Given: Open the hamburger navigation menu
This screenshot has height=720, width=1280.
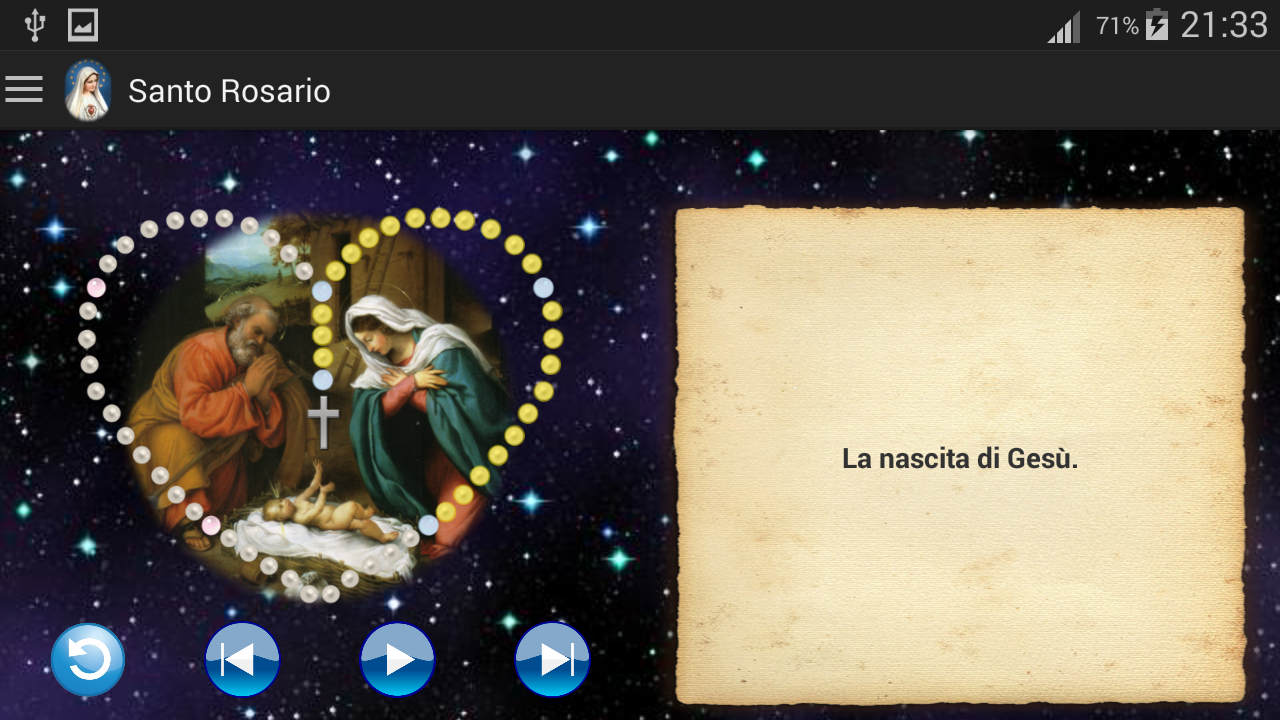Looking at the screenshot, I should (x=24, y=90).
